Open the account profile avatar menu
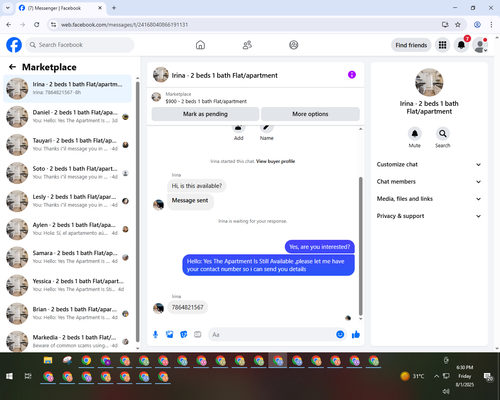Viewport: 500px width, 400px height. [480, 45]
